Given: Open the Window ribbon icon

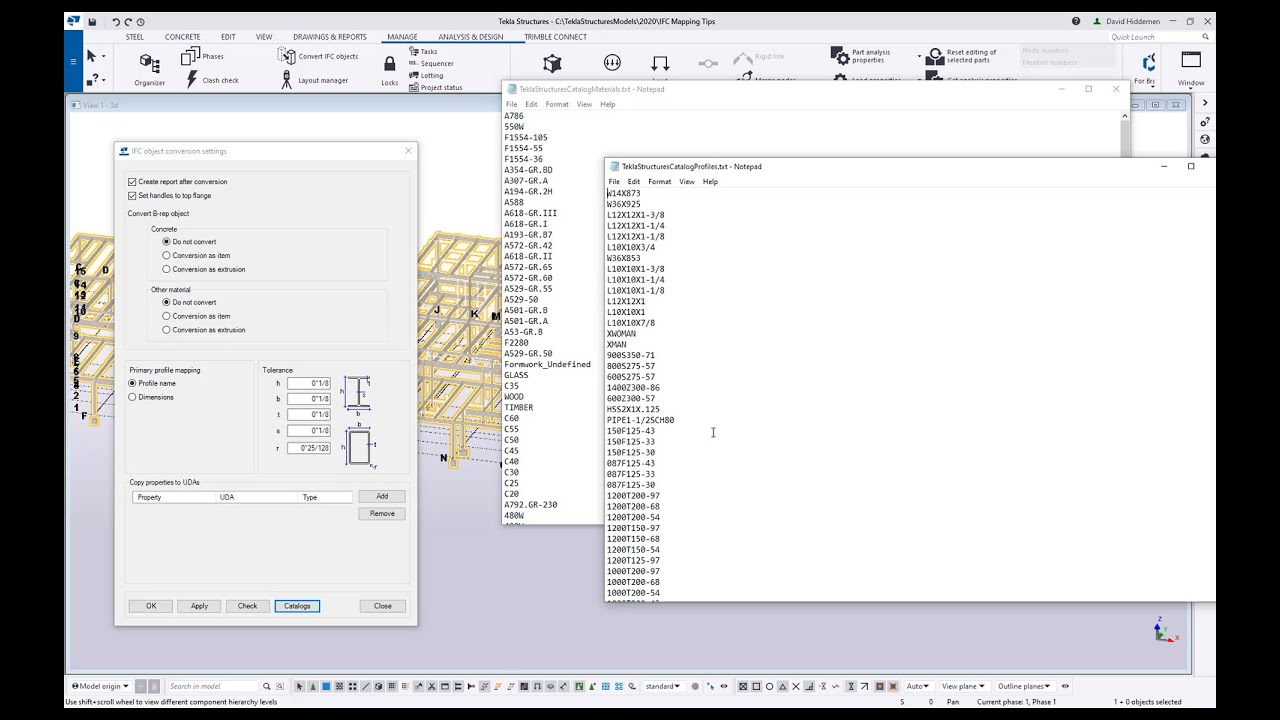Looking at the screenshot, I should 1190,68.
